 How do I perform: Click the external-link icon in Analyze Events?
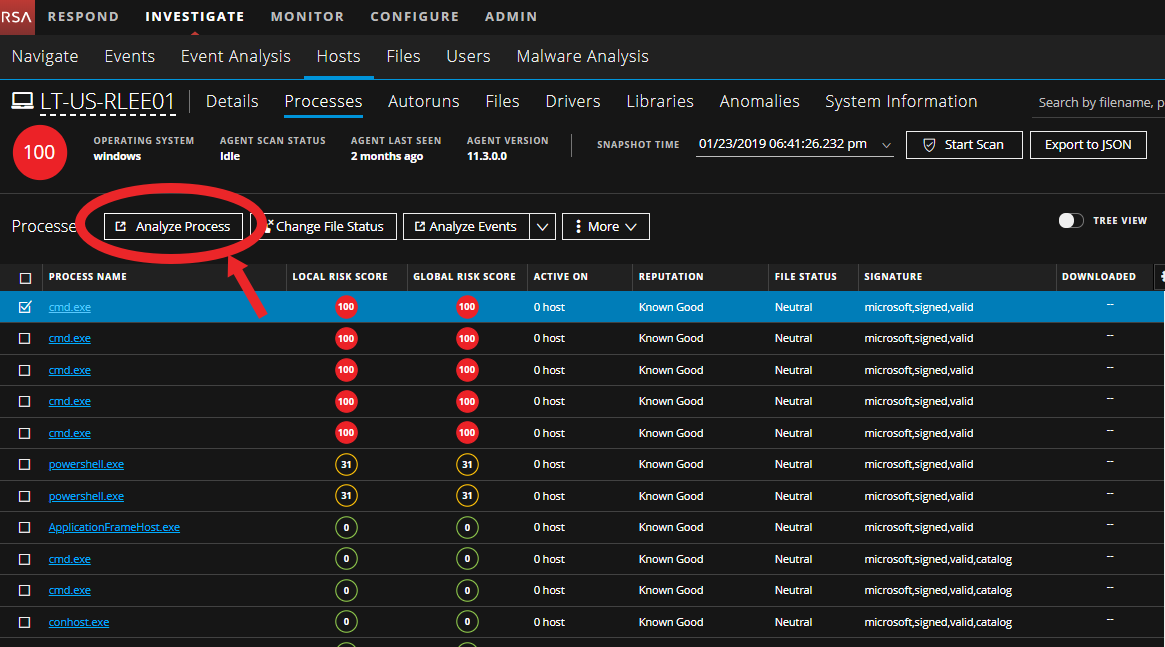click(x=419, y=227)
